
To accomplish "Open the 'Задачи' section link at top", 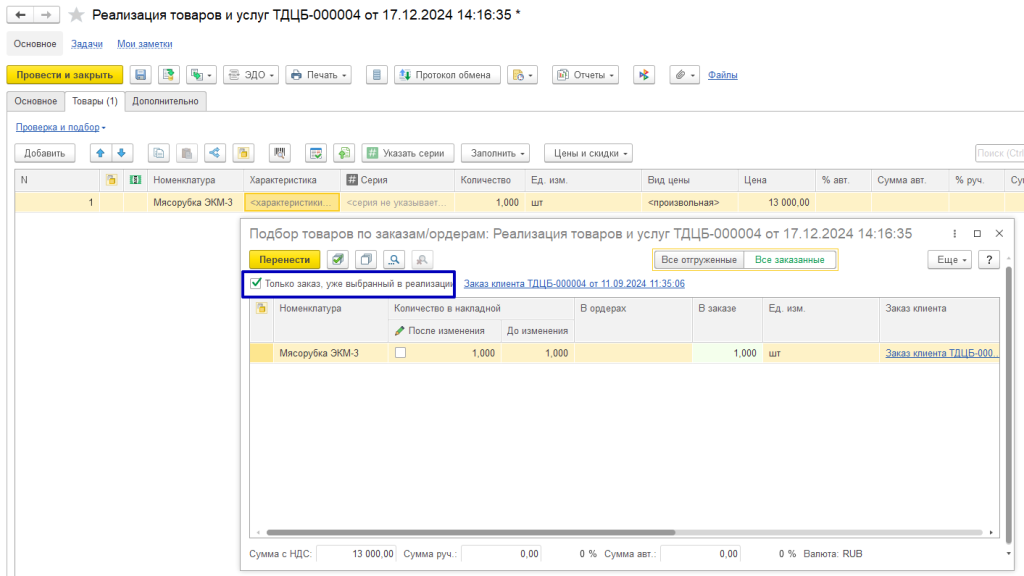I will tap(86, 44).
